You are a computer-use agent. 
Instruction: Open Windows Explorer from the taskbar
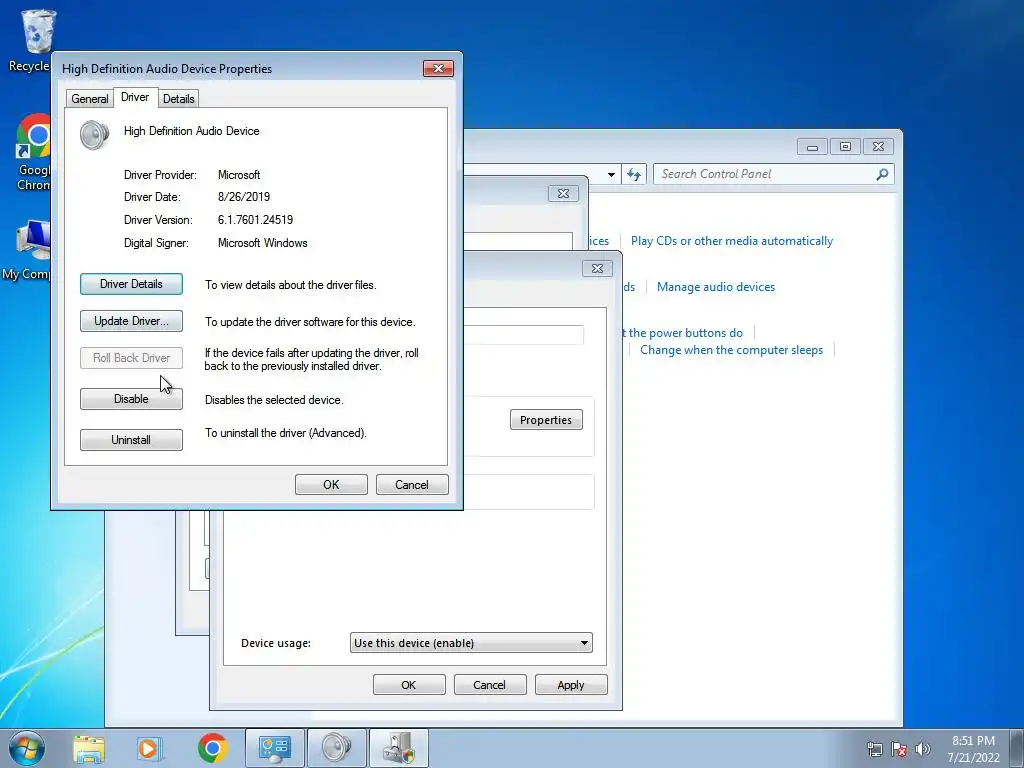[89, 749]
